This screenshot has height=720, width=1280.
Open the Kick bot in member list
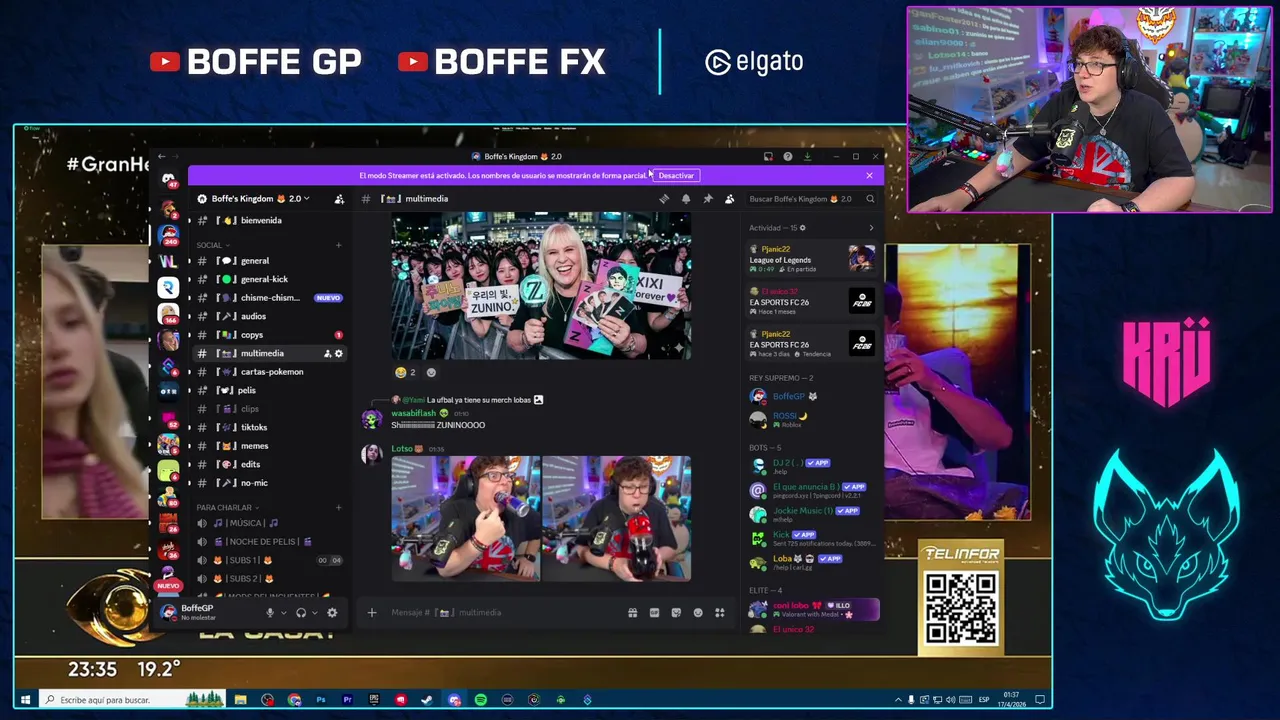811,538
